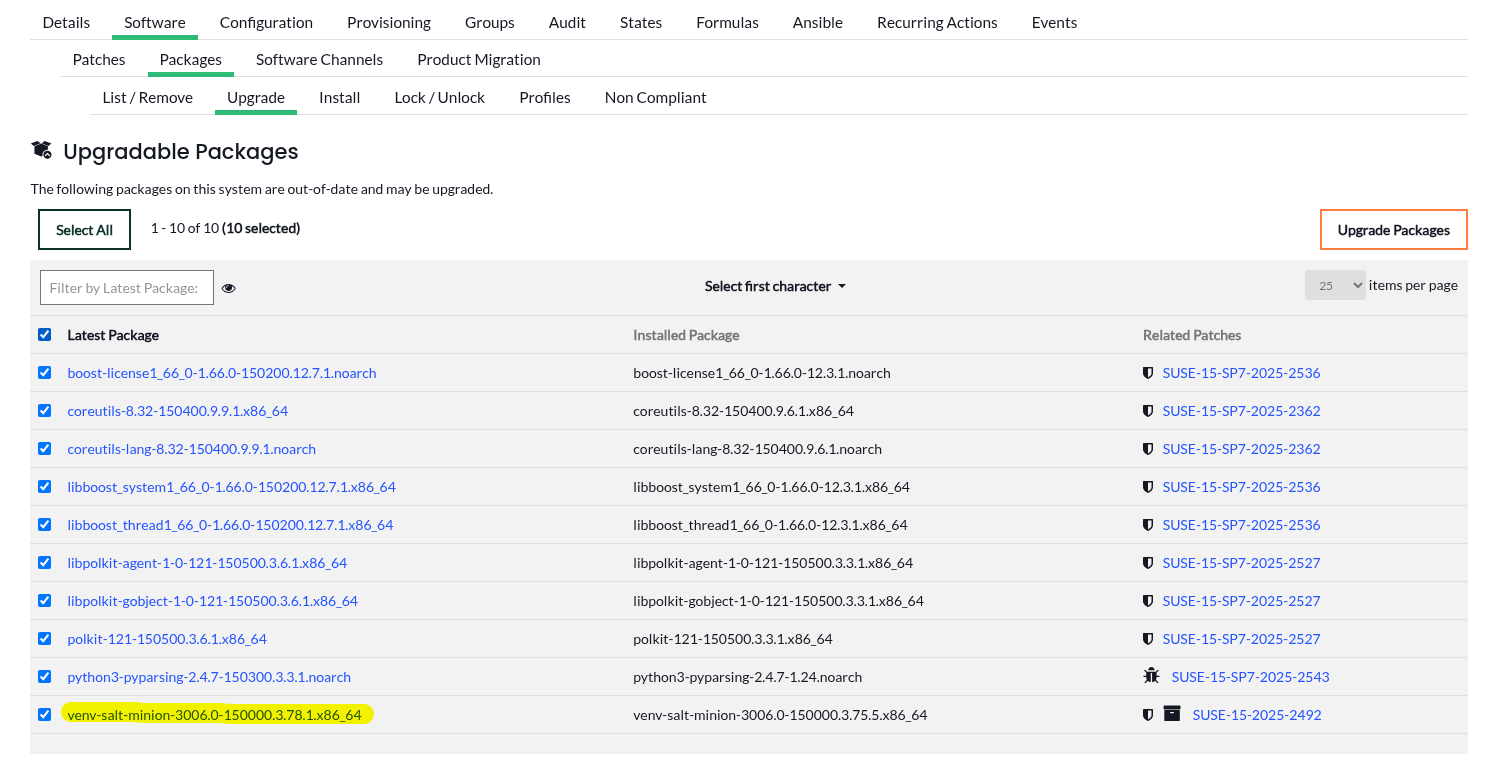Viewport: 1488px width, 769px height.
Task: Click the shield icon in libpolkit-agent row
Action: click(1148, 563)
